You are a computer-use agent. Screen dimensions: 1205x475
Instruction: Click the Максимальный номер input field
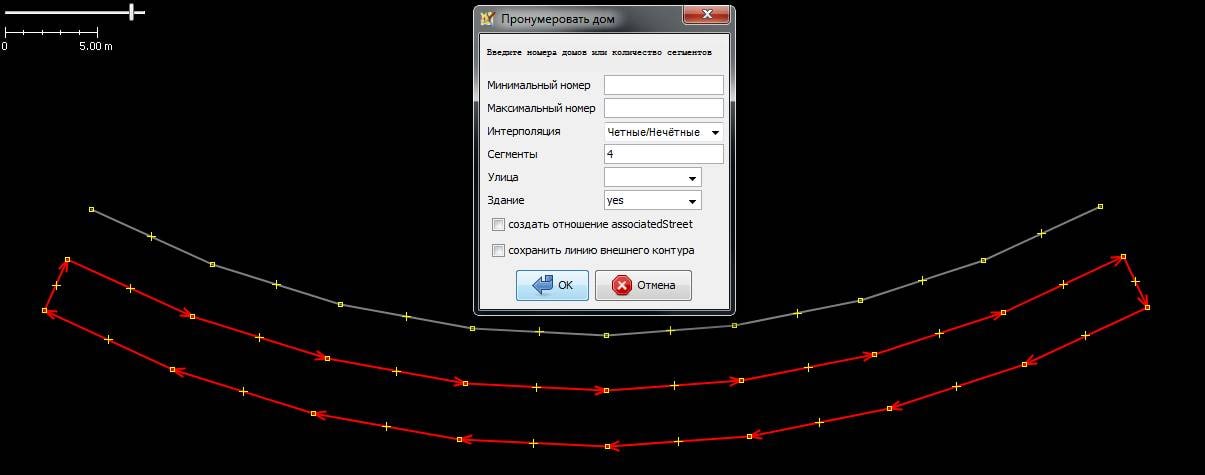[x=663, y=108]
